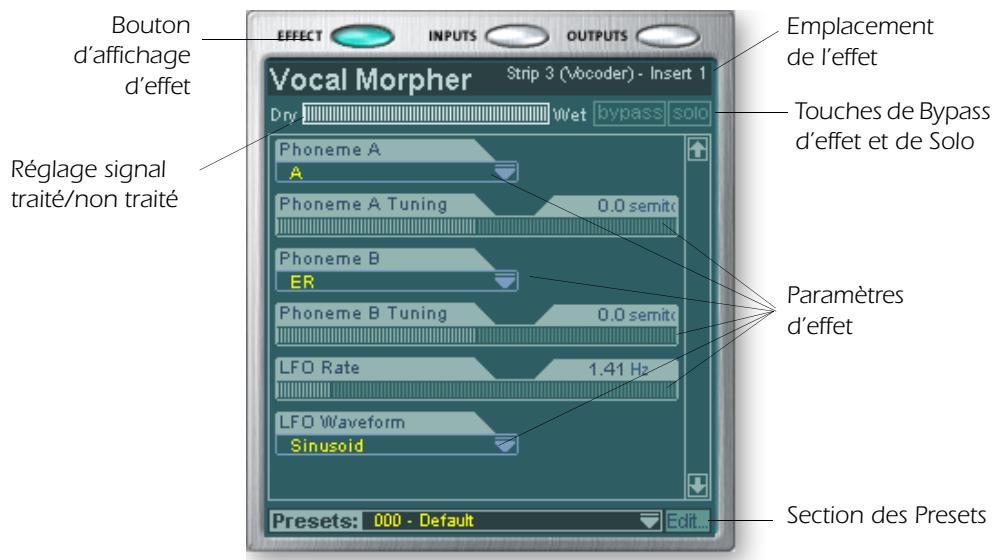Click the OUTPUTS oval button

(666, 37)
